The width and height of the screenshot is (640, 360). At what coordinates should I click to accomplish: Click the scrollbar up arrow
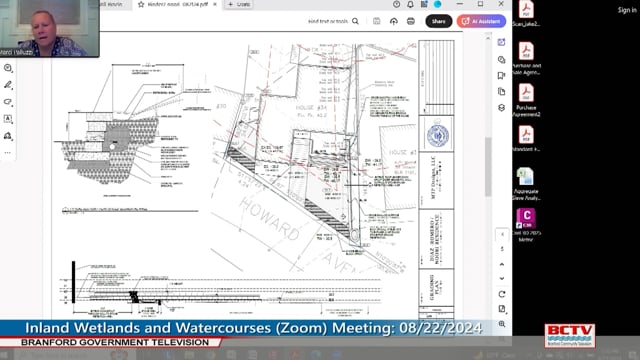tap(488, 38)
